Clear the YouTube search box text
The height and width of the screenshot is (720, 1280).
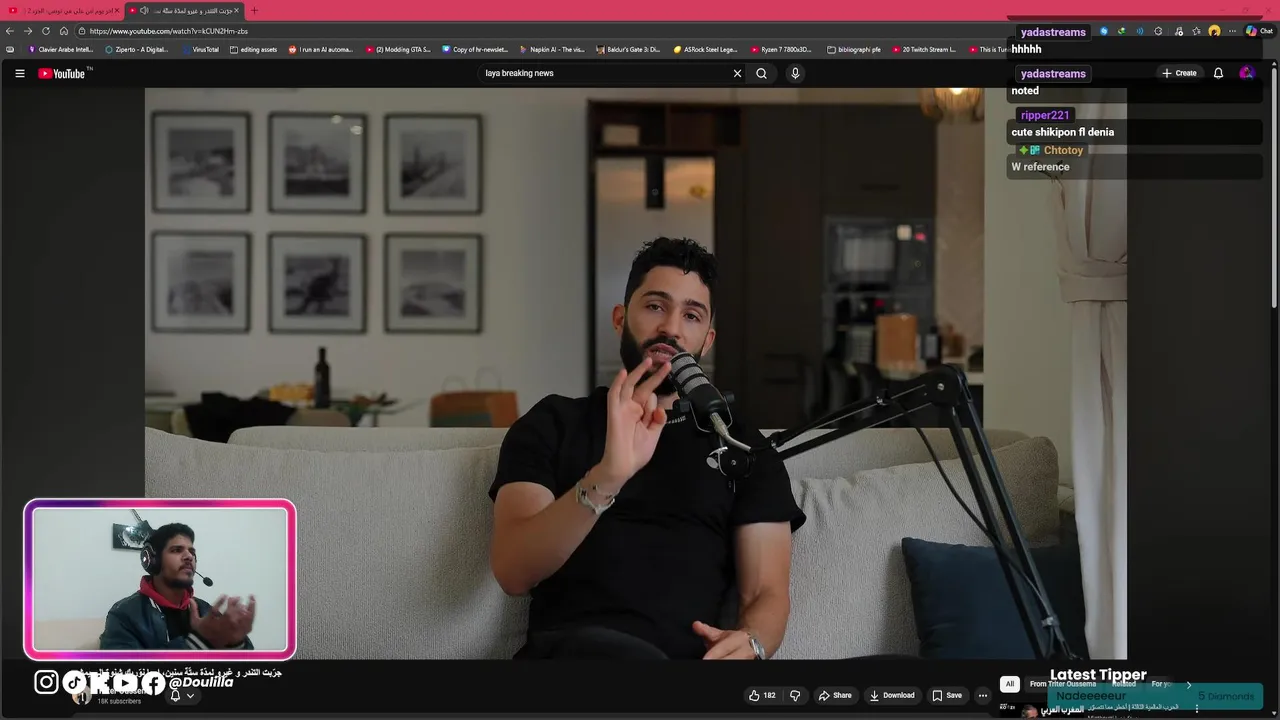(x=738, y=73)
